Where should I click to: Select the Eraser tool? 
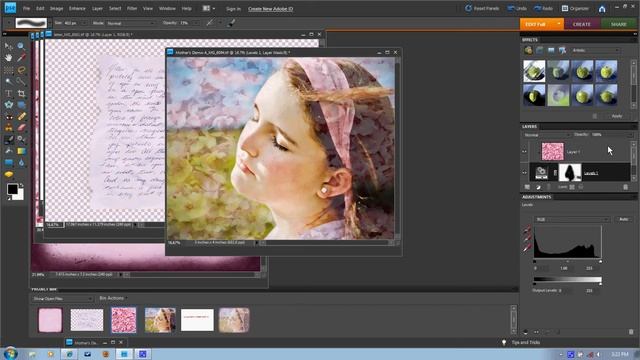(21, 128)
